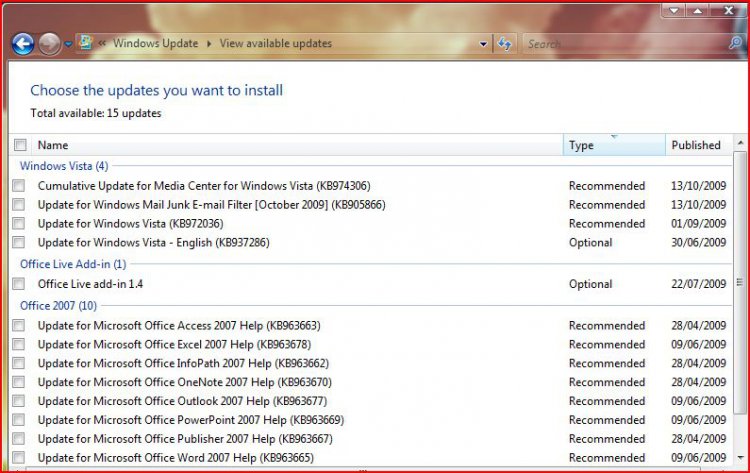Check Update for Windows Vista KB972036
Image resolution: width=750 pixels, height=473 pixels.
pos(19,223)
